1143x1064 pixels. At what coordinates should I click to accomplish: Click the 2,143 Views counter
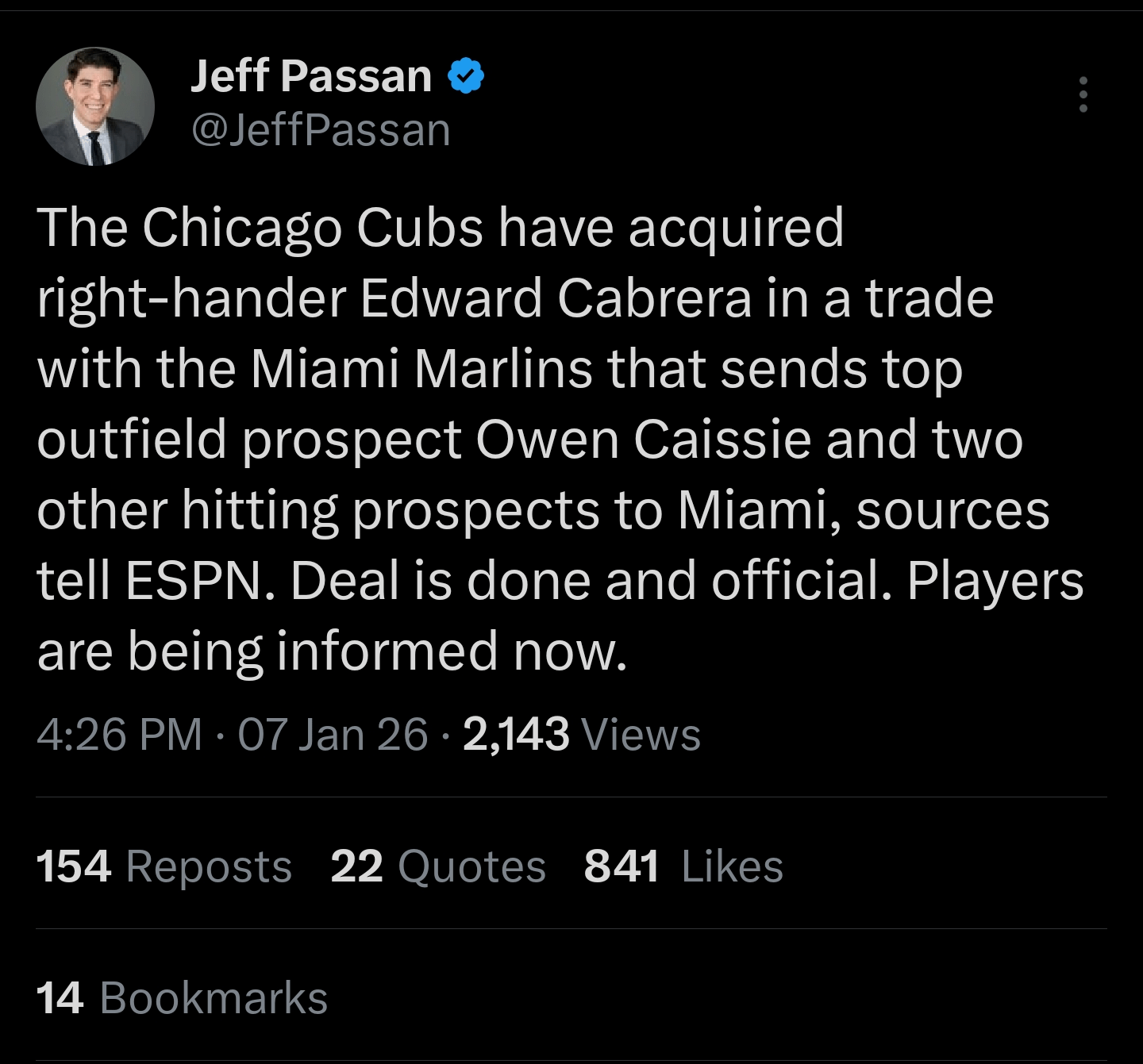(581, 734)
